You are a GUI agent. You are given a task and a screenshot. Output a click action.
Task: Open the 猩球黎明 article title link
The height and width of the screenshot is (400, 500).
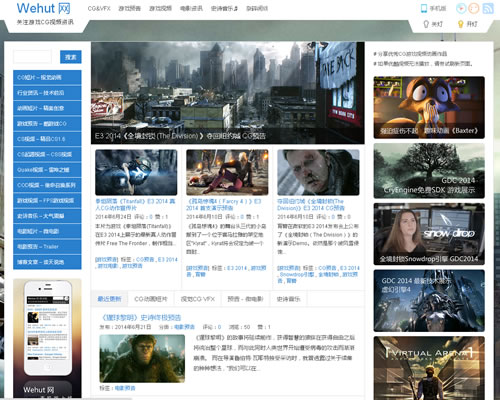point(141,317)
